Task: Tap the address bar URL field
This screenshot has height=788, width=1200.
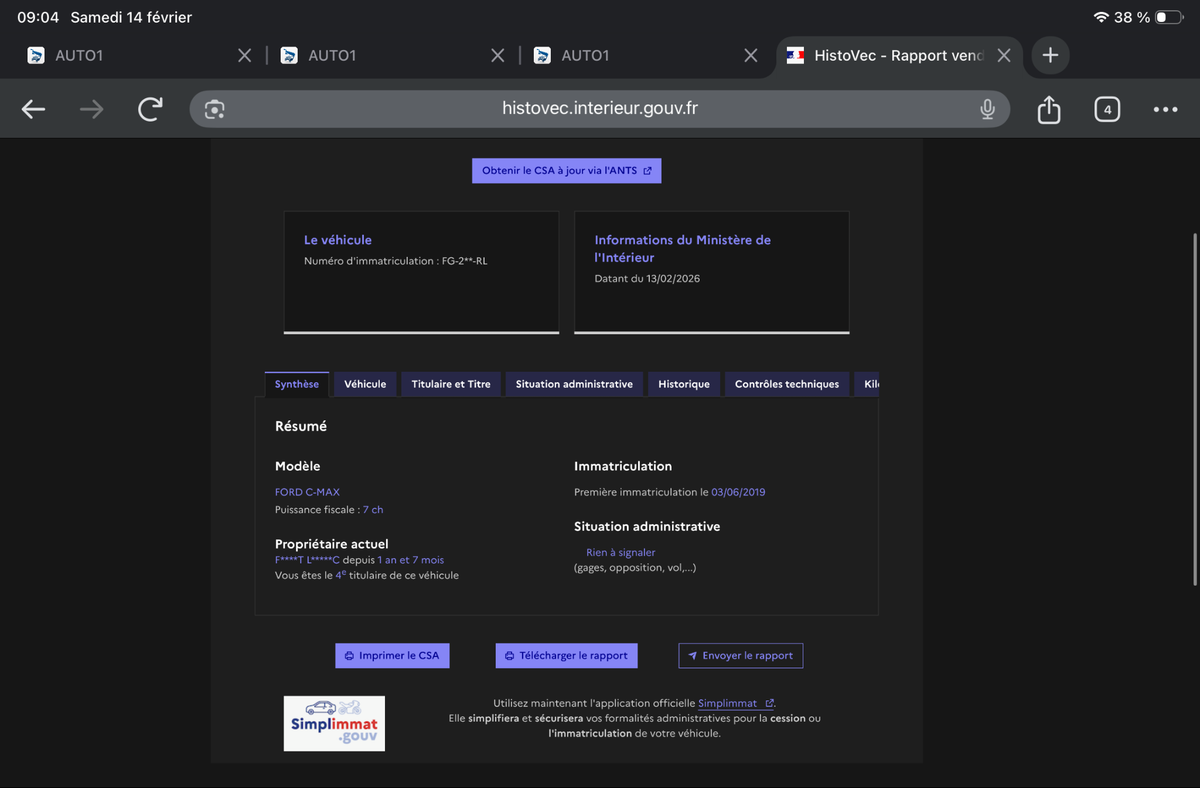Action: [x=600, y=109]
